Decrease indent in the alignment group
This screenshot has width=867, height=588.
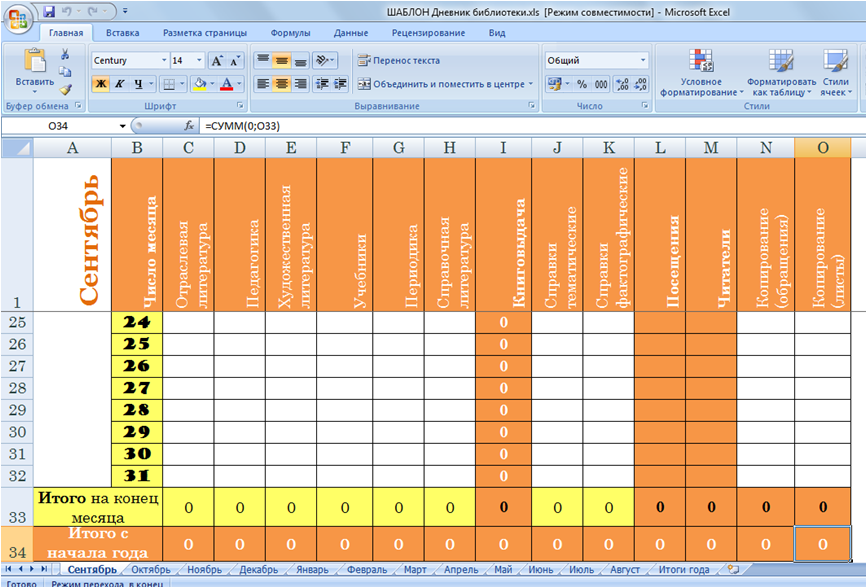(322, 84)
